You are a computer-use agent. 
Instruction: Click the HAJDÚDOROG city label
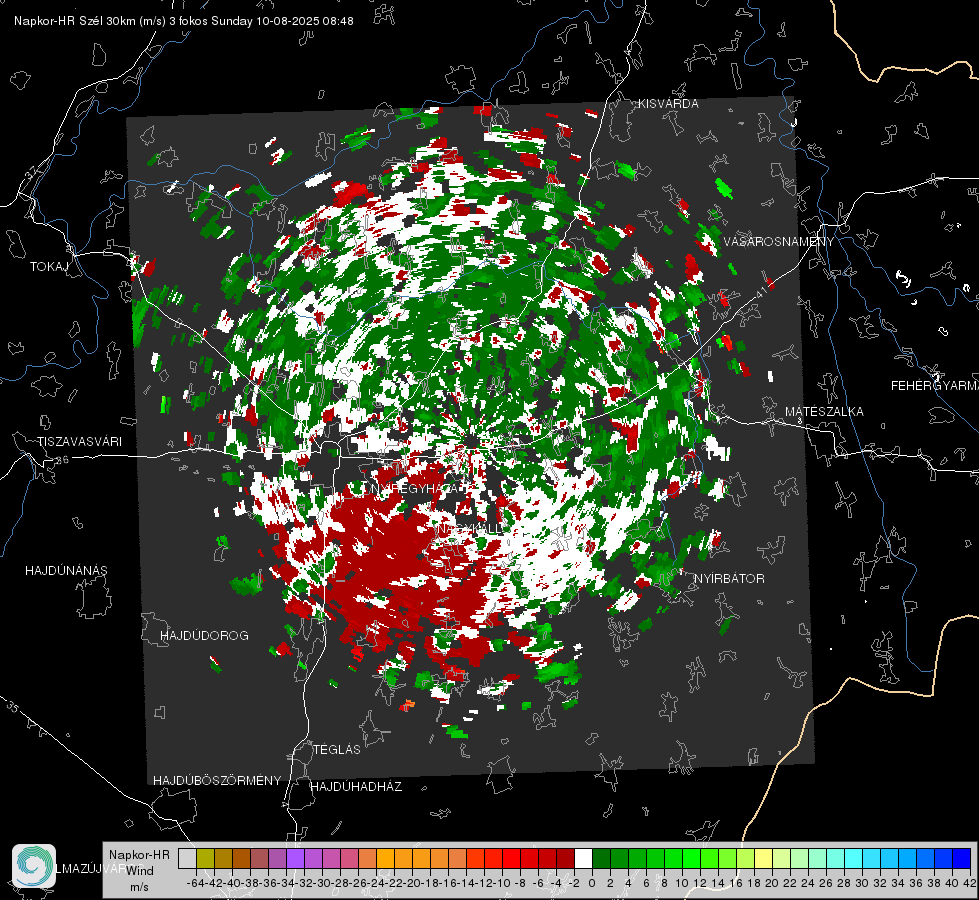coord(204,635)
